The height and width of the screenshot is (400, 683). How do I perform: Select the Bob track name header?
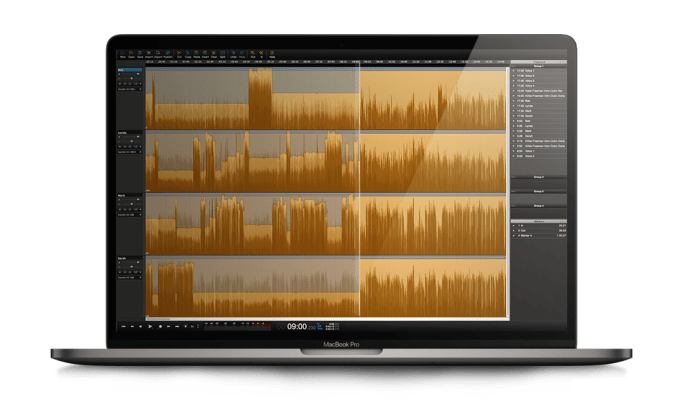pyautogui.click(x=130, y=70)
